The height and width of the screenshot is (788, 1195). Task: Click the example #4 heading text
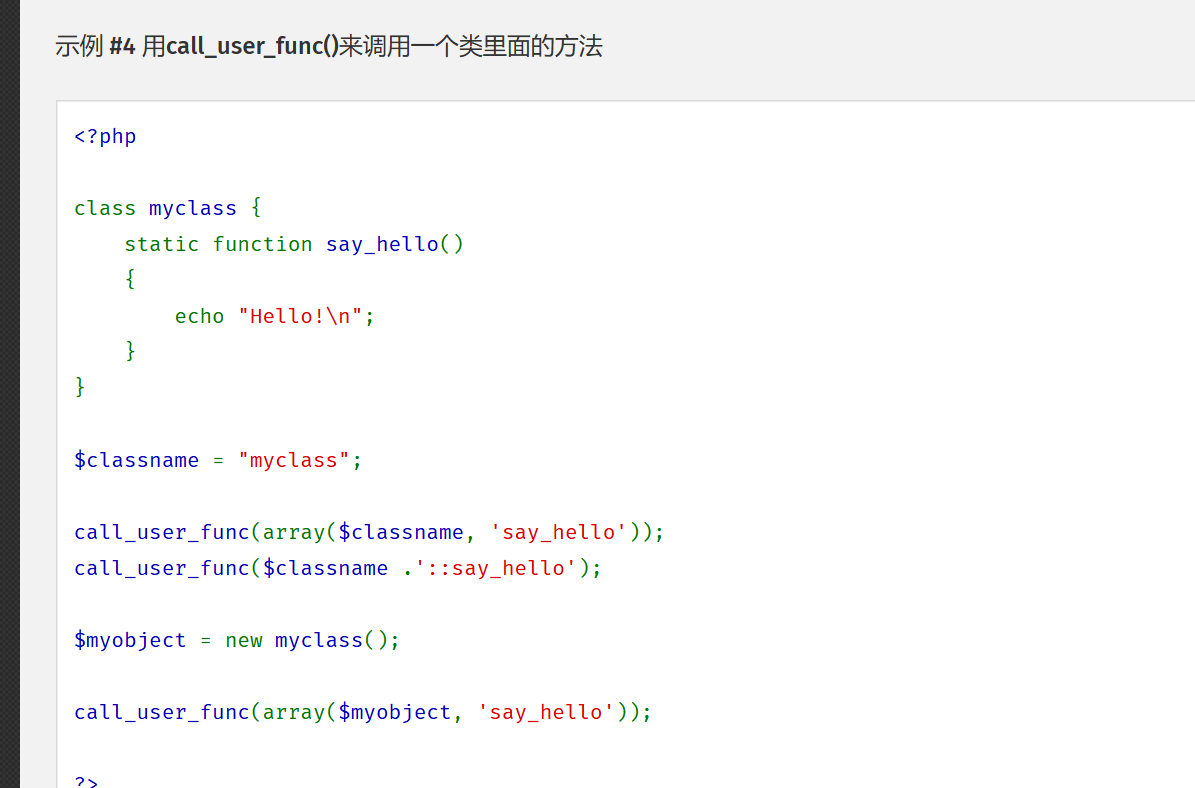click(x=328, y=46)
